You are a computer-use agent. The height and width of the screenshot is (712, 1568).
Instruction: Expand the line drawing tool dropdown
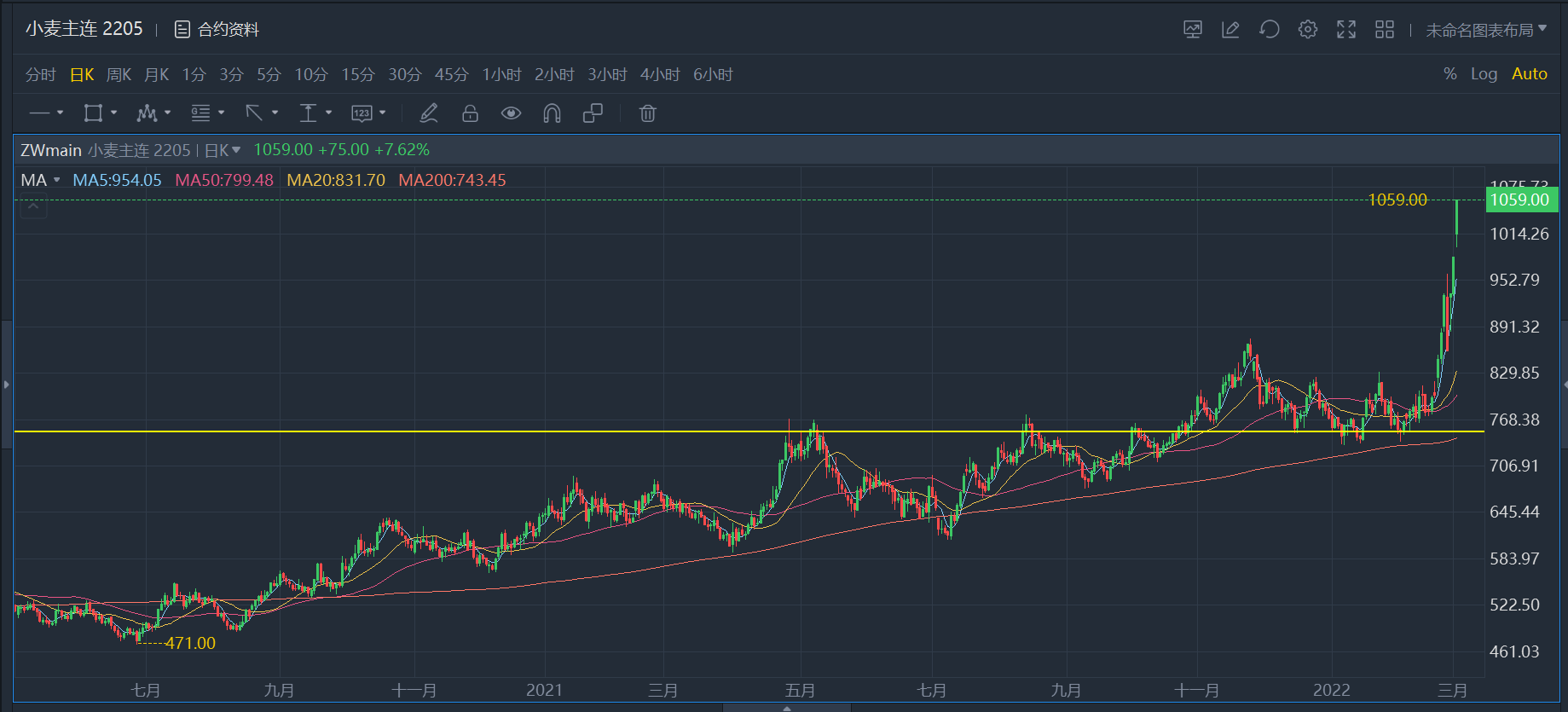coord(60,113)
